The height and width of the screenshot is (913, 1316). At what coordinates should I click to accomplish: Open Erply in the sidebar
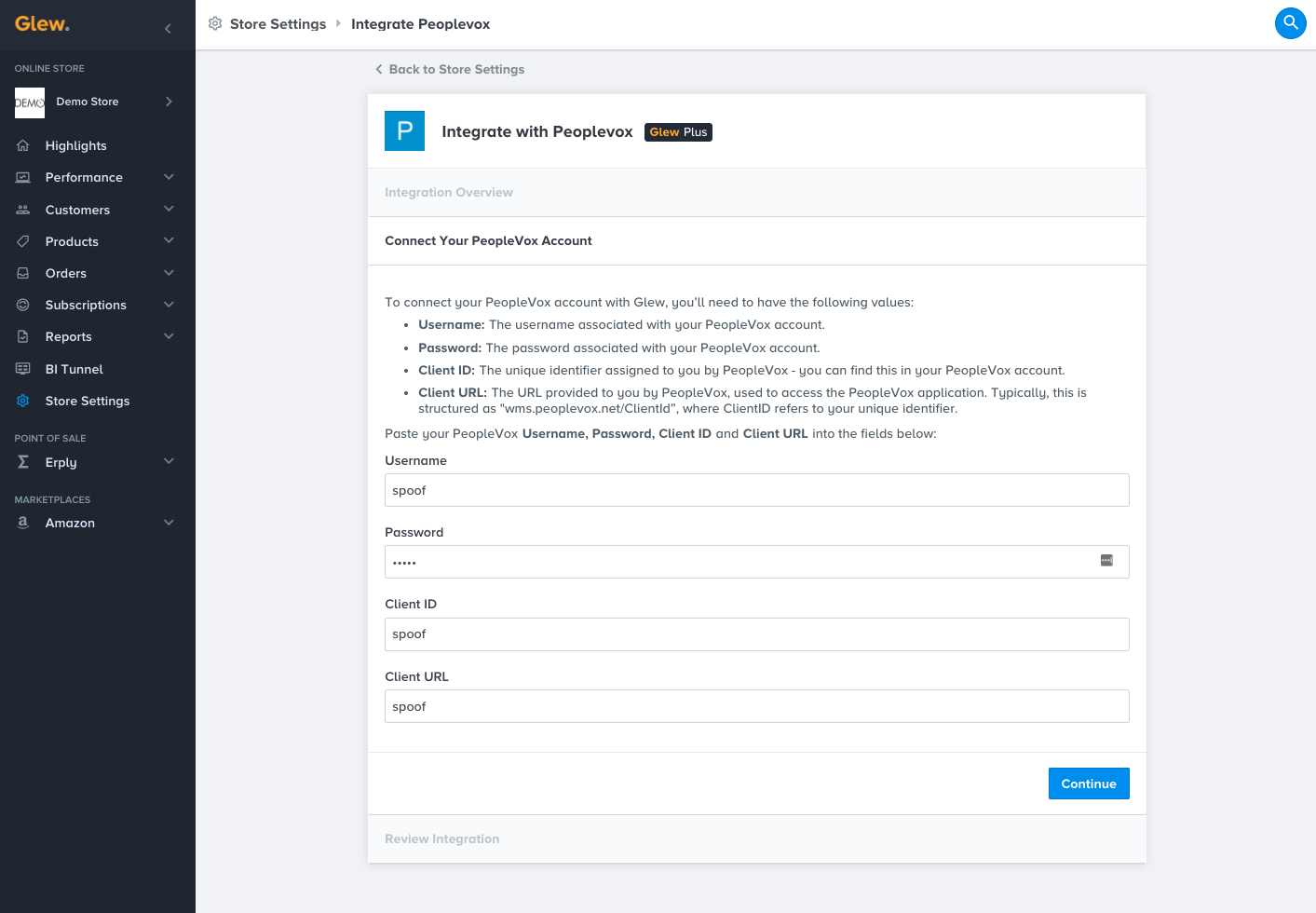tap(61, 462)
